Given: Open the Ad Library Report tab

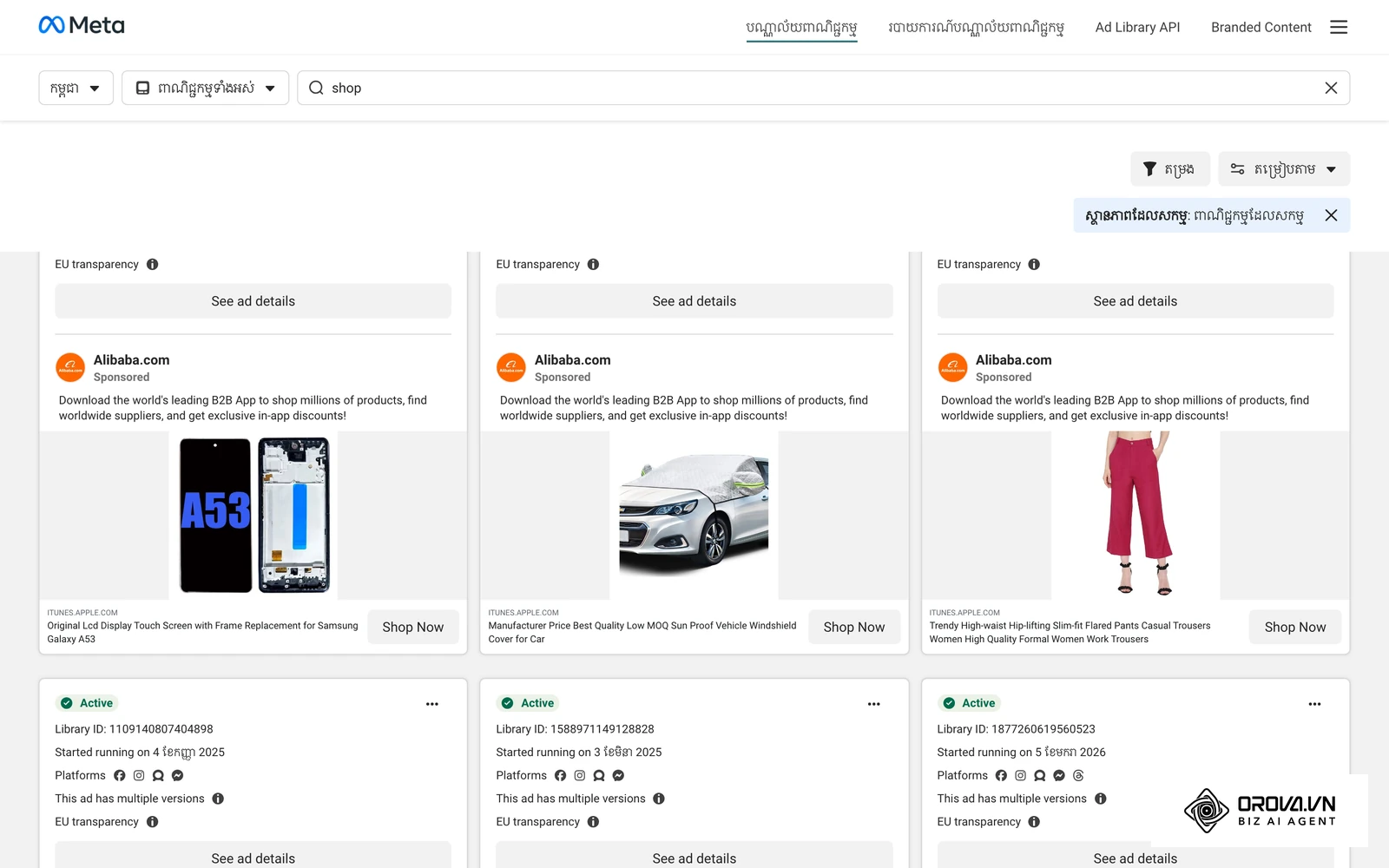Looking at the screenshot, I should pyautogui.click(x=976, y=28).
